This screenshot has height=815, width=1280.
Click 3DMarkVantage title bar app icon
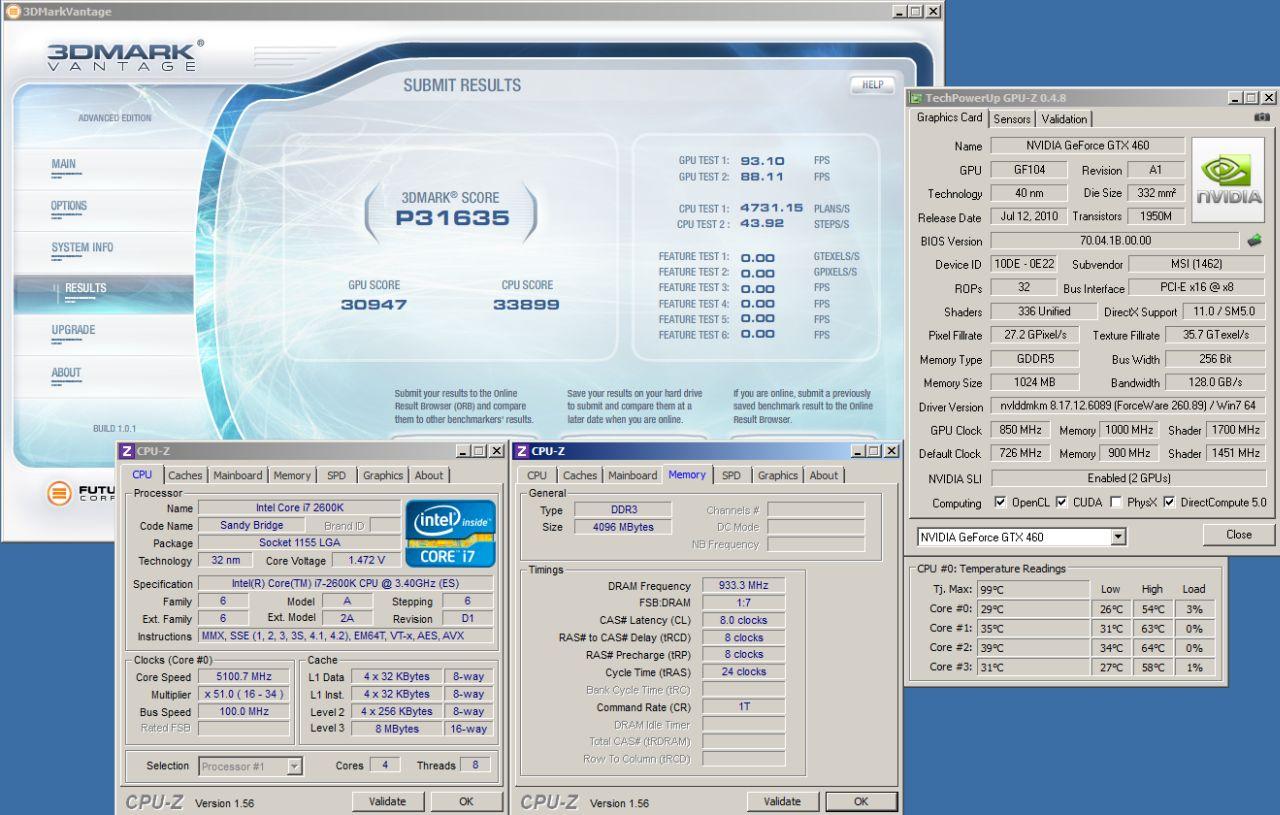[x=13, y=11]
